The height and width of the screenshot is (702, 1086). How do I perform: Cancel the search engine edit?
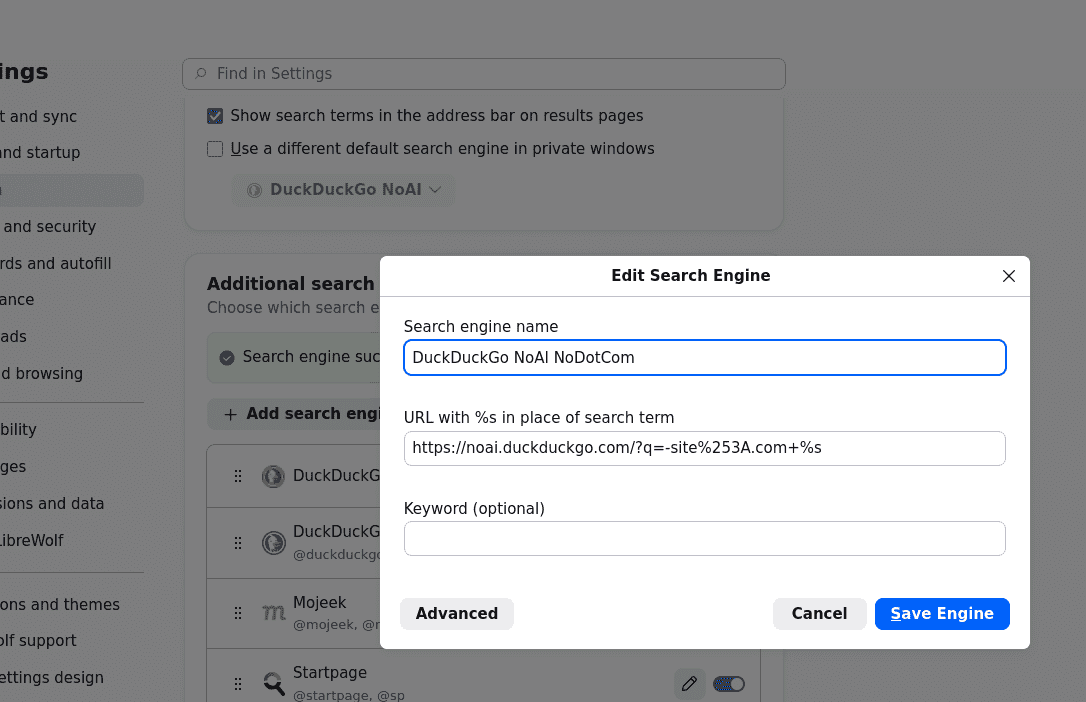coord(819,613)
